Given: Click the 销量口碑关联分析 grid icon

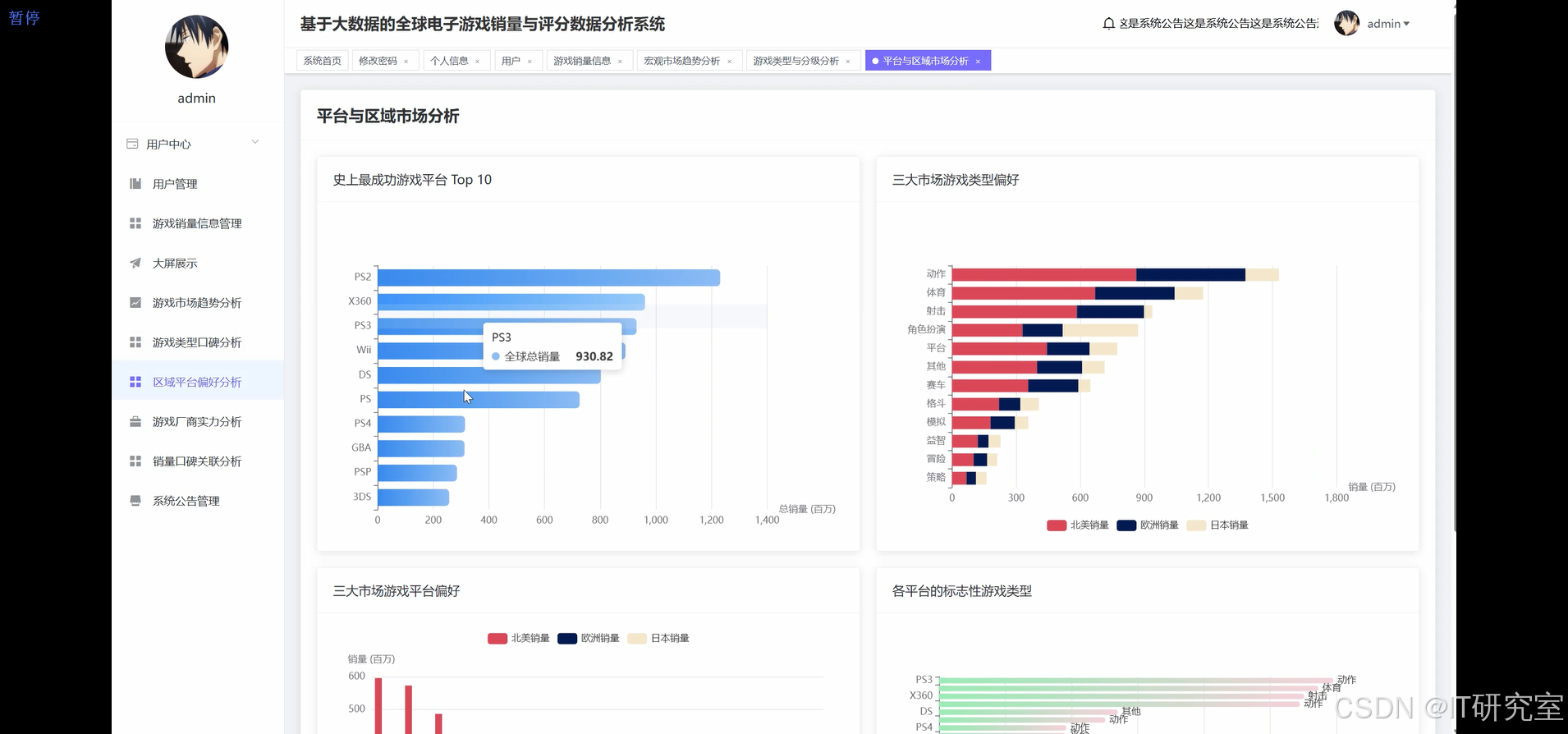Looking at the screenshot, I should [135, 461].
